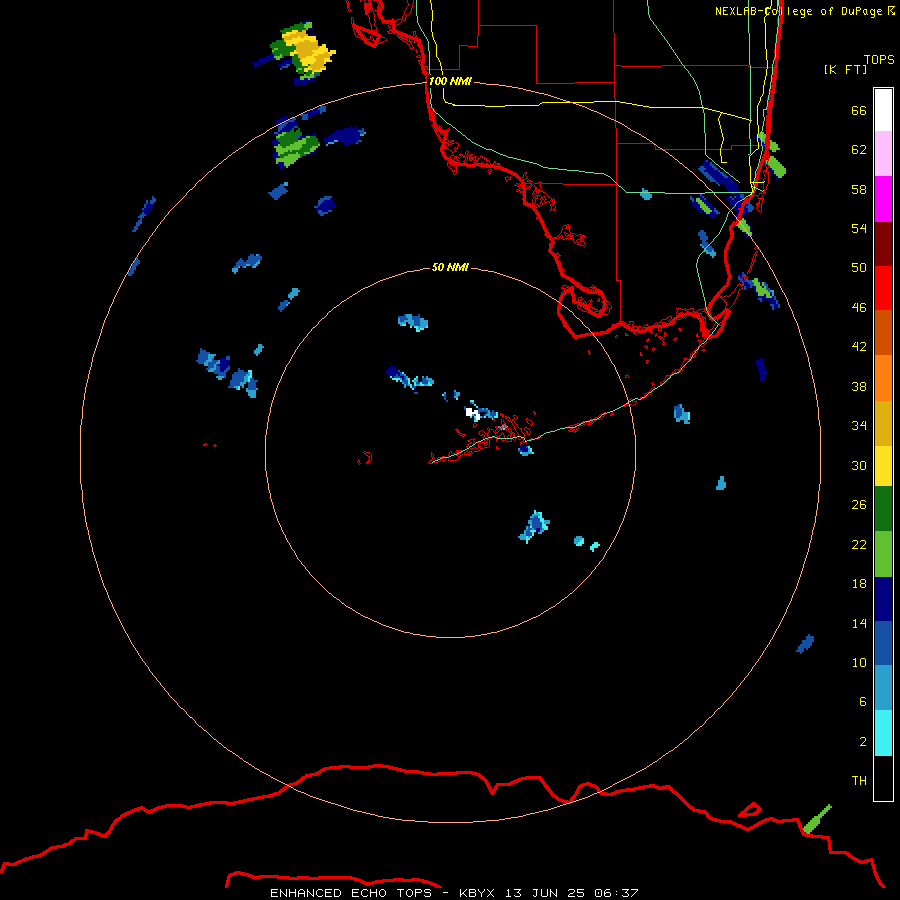Pick the magenta legend color band
Image resolution: width=900 pixels, height=900 pixels.
(x=883, y=199)
